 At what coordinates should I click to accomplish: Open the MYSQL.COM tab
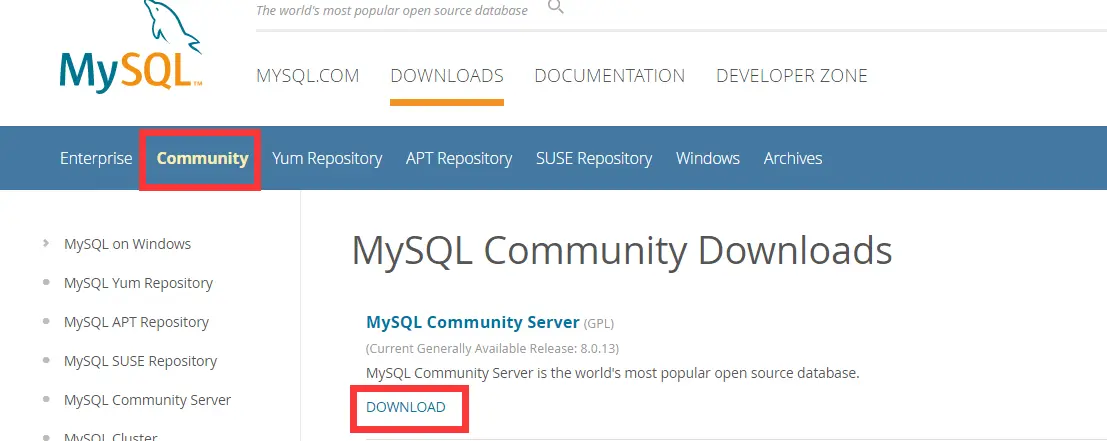tap(308, 75)
